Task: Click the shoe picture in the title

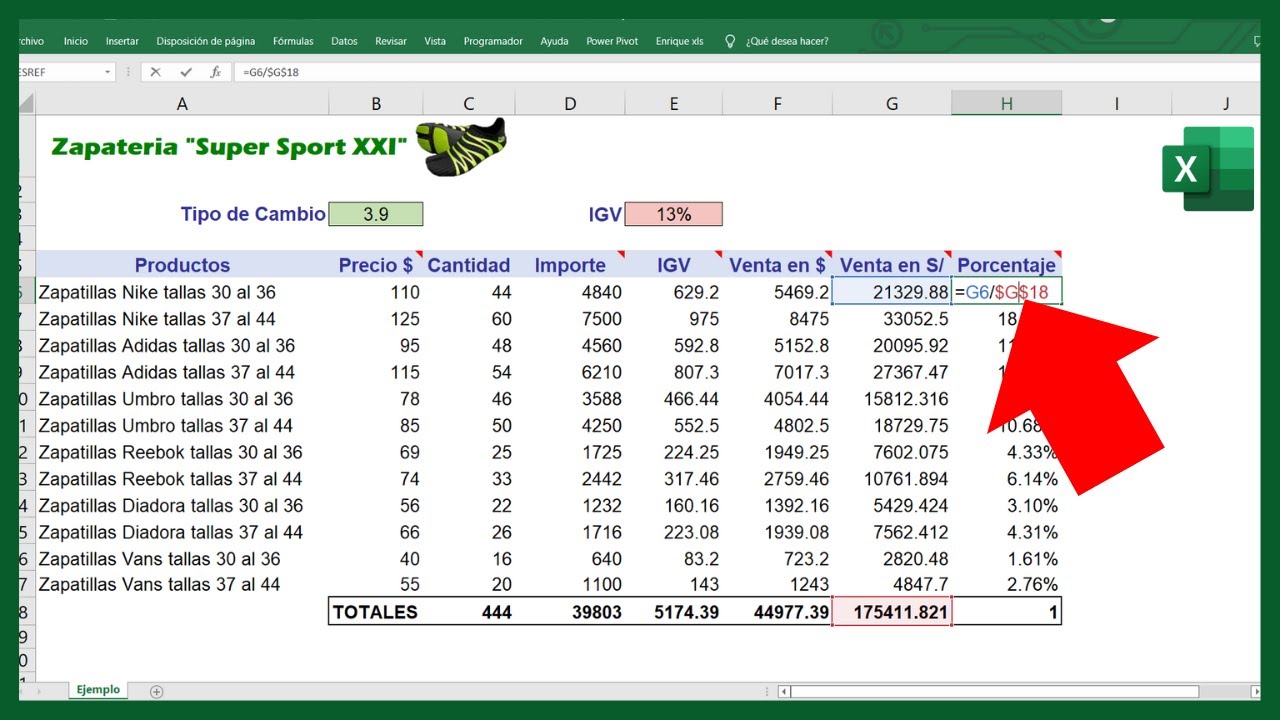Action: [x=461, y=147]
